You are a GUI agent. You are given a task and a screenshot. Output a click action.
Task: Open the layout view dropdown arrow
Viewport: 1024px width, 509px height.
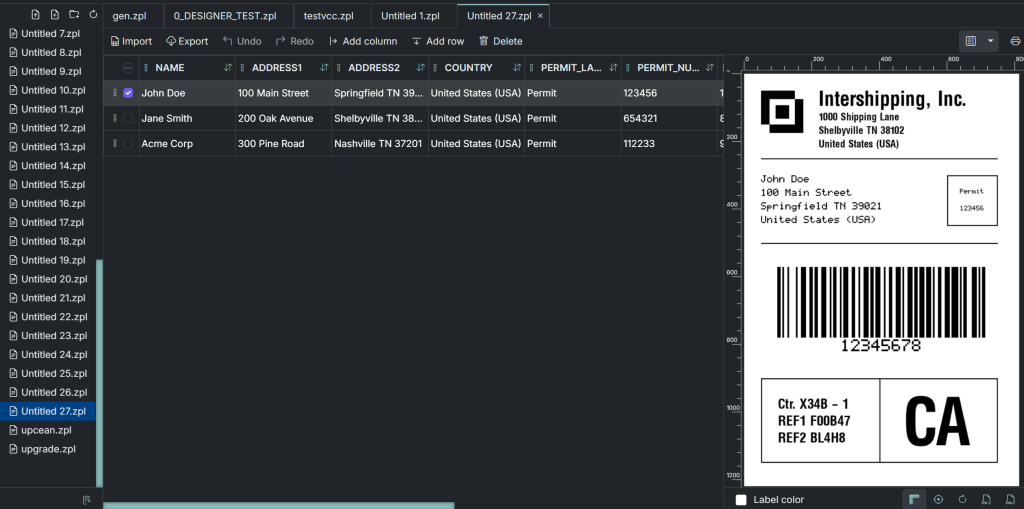point(991,41)
